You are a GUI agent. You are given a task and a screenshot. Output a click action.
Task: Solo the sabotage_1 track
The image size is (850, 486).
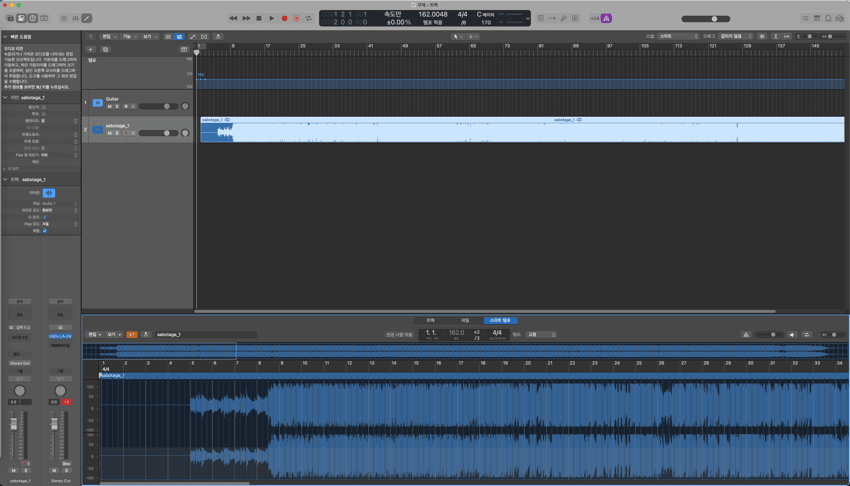tap(118, 133)
